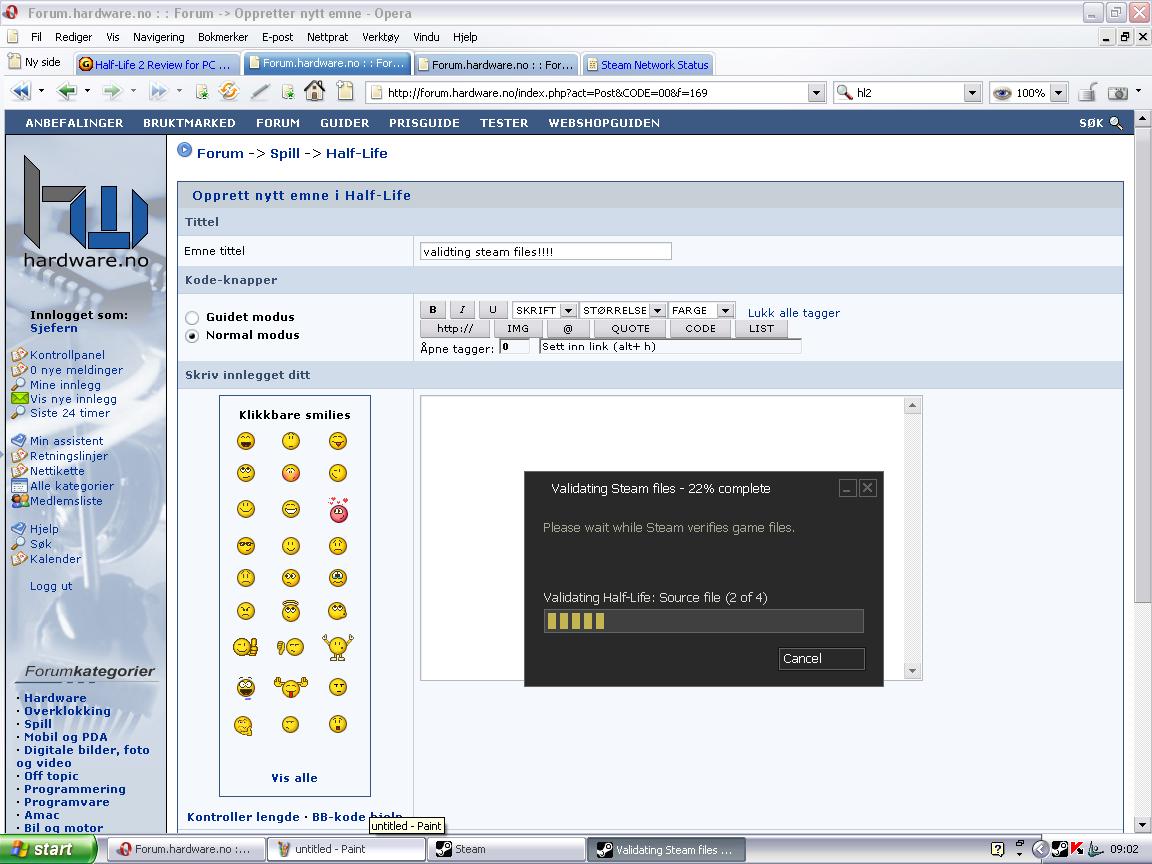Viewport: 1152px width, 864px height.
Task: Switch to Half-Life 2 Review for PC tab
Action: 158,65
